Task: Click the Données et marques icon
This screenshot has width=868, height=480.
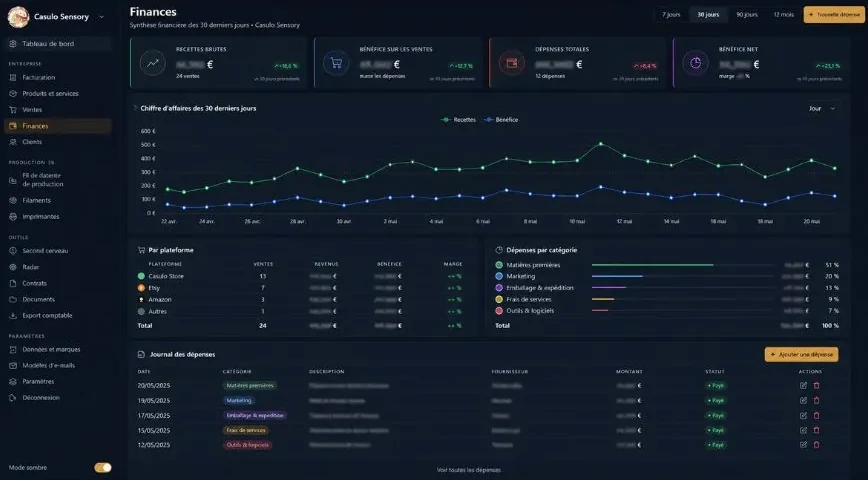Action: point(13,349)
